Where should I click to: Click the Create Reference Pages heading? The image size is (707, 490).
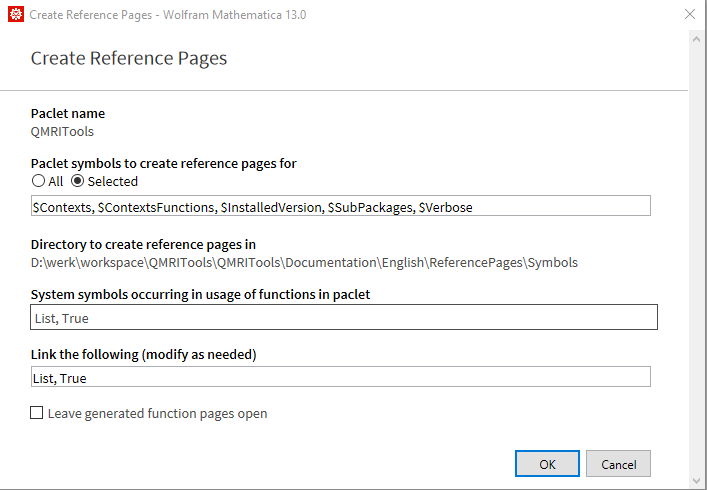[129, 58]
